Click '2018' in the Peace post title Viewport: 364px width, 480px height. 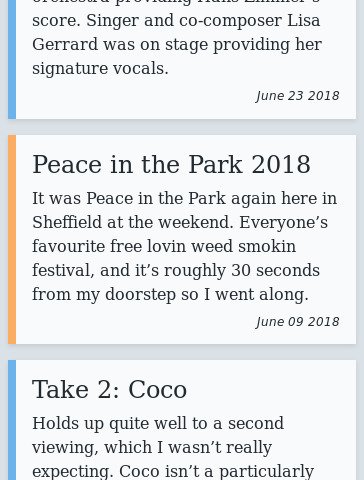(281, 164)
